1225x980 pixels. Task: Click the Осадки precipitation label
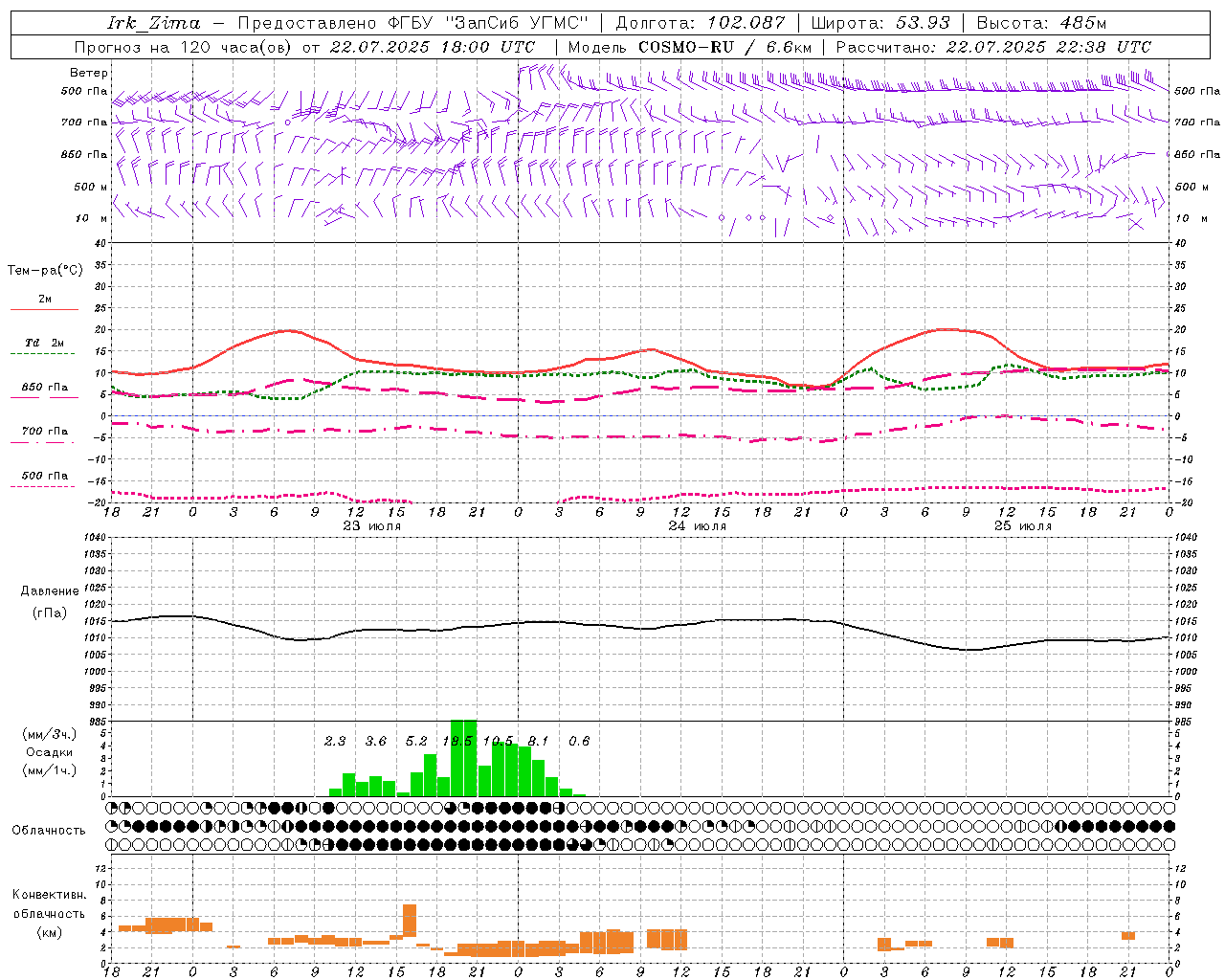point(50,752)
